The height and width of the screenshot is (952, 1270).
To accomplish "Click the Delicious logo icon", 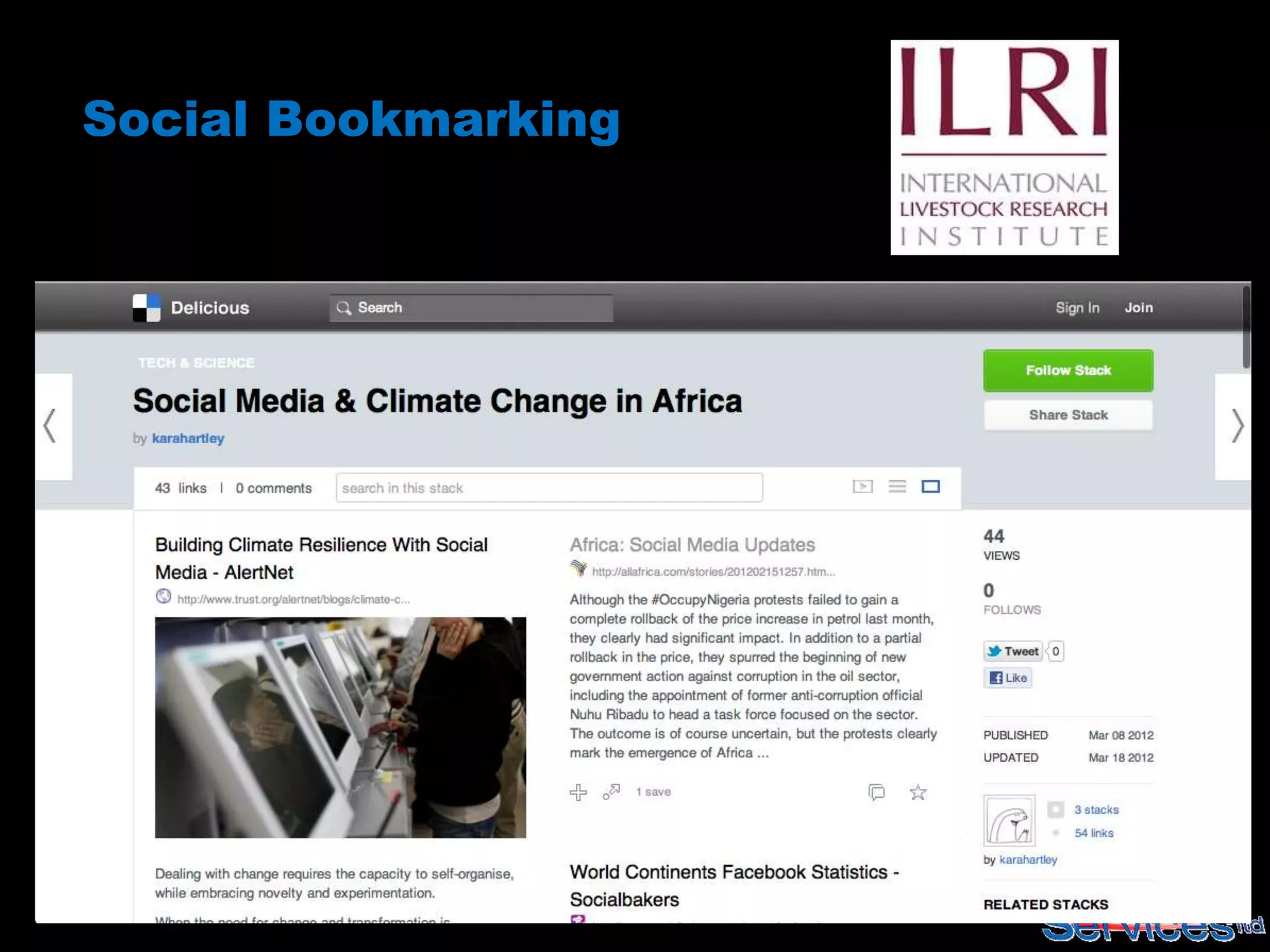I will [146, 308].
